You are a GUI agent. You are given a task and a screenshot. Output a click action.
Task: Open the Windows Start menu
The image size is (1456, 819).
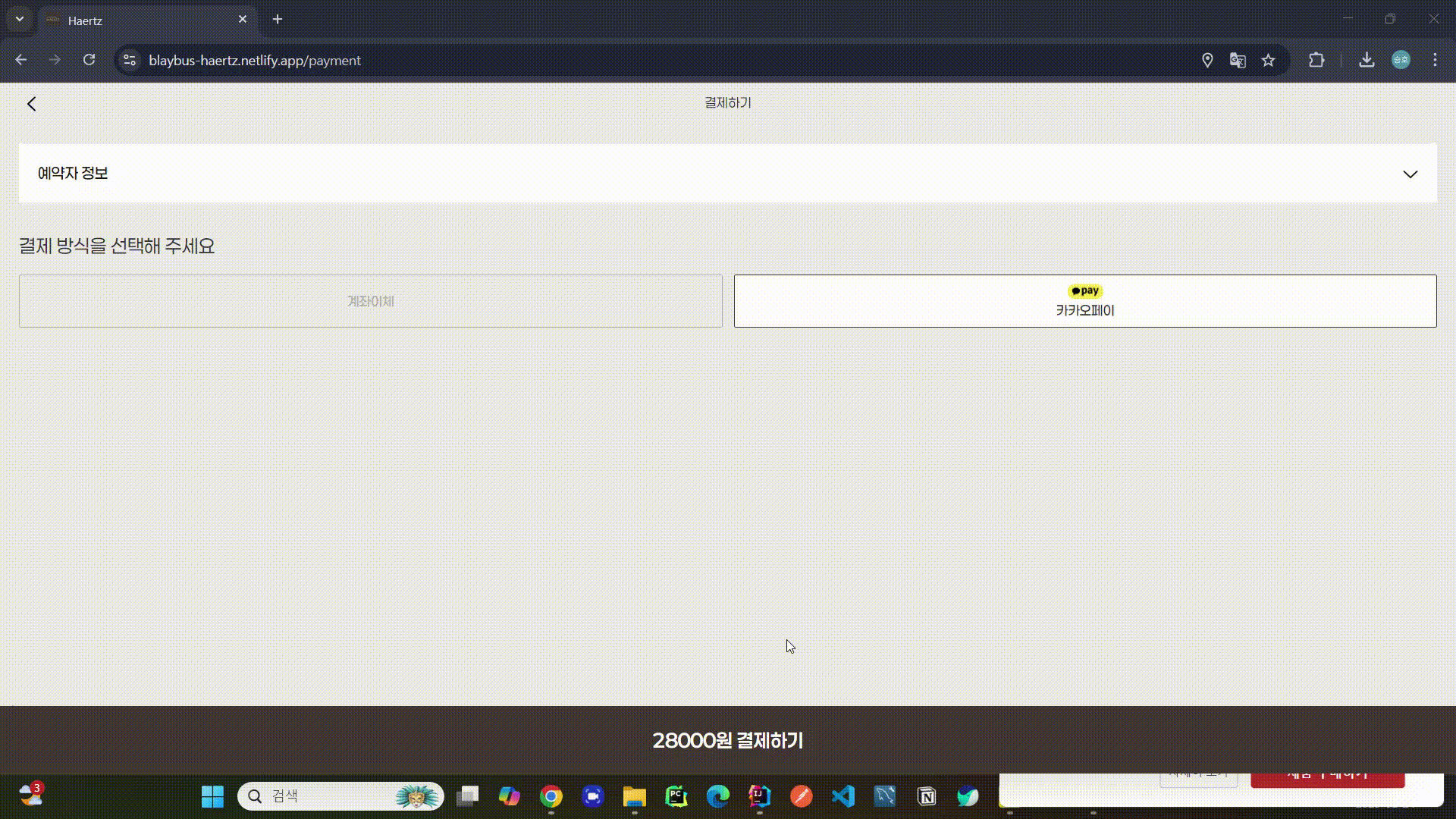click(212, 796)
